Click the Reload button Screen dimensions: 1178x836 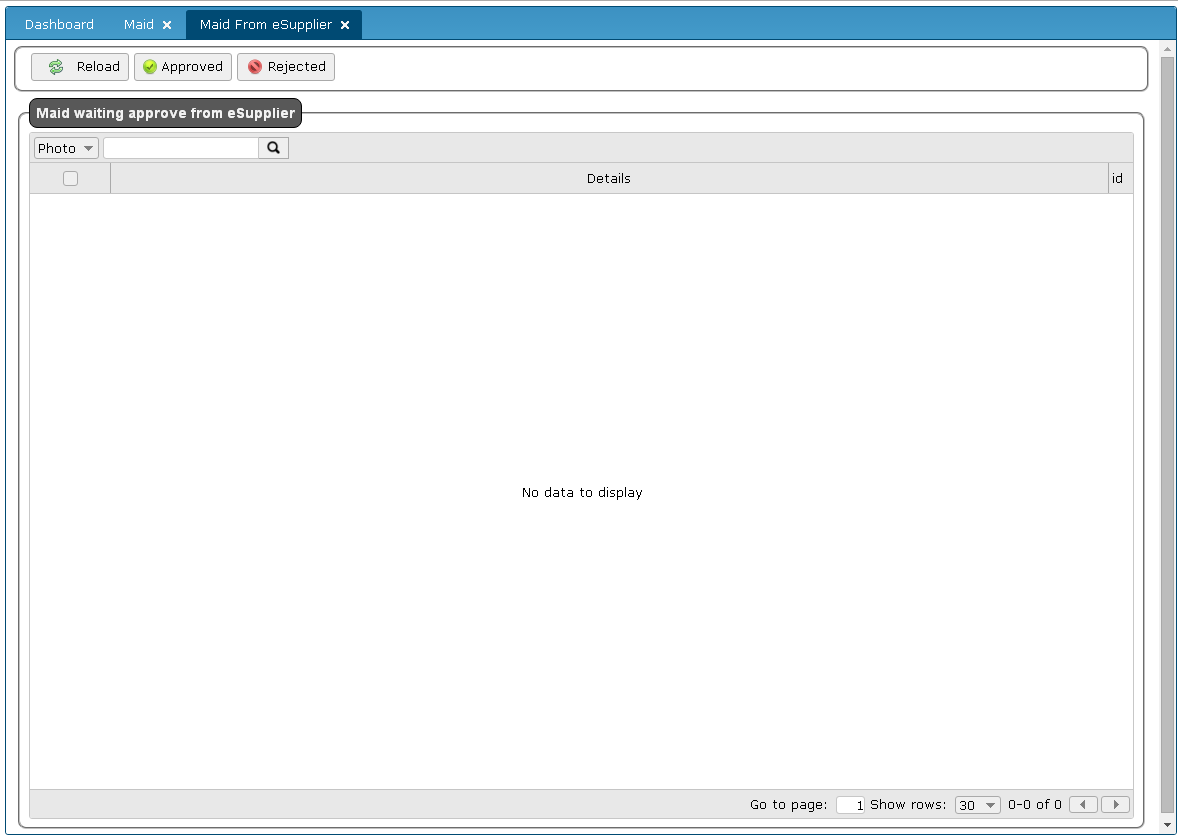pos(80,67)
